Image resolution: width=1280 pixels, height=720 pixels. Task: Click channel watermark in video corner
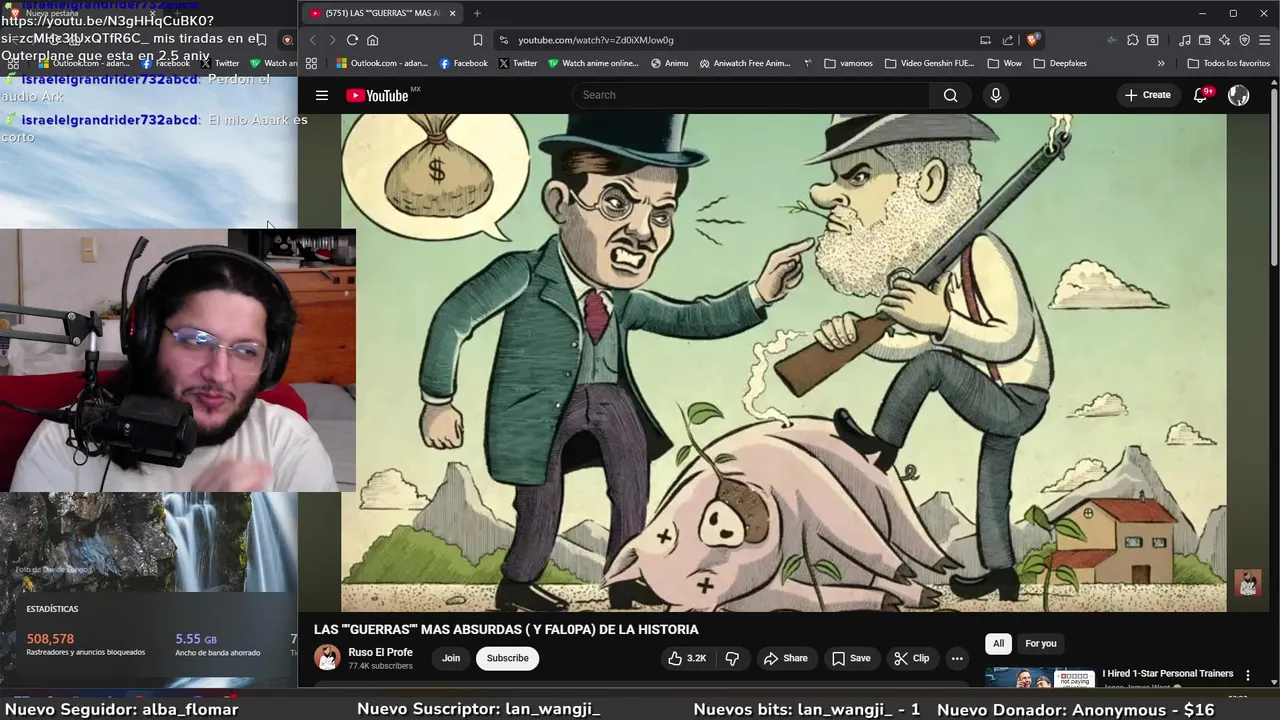pyautogui.click(x=1248, y=583)
